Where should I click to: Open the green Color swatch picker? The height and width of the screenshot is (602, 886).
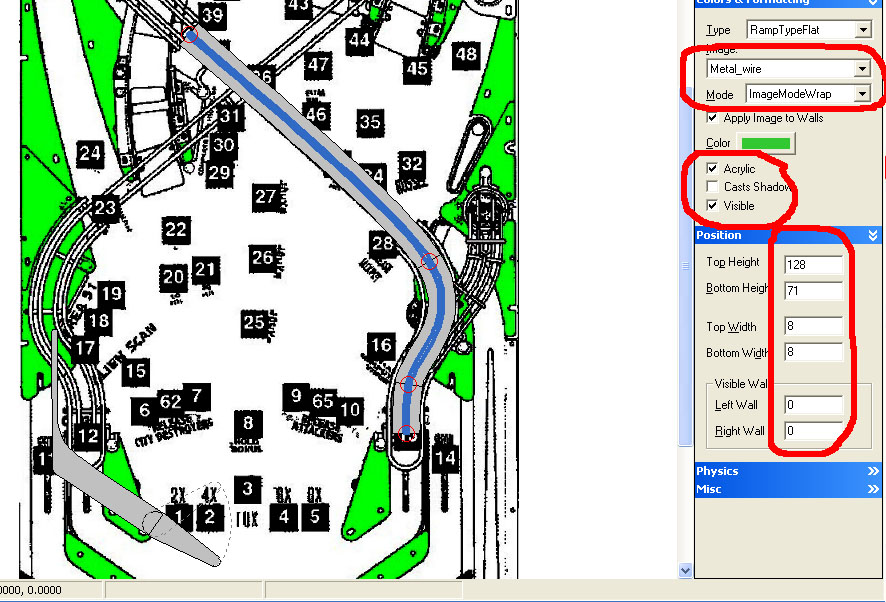[766, 143]
